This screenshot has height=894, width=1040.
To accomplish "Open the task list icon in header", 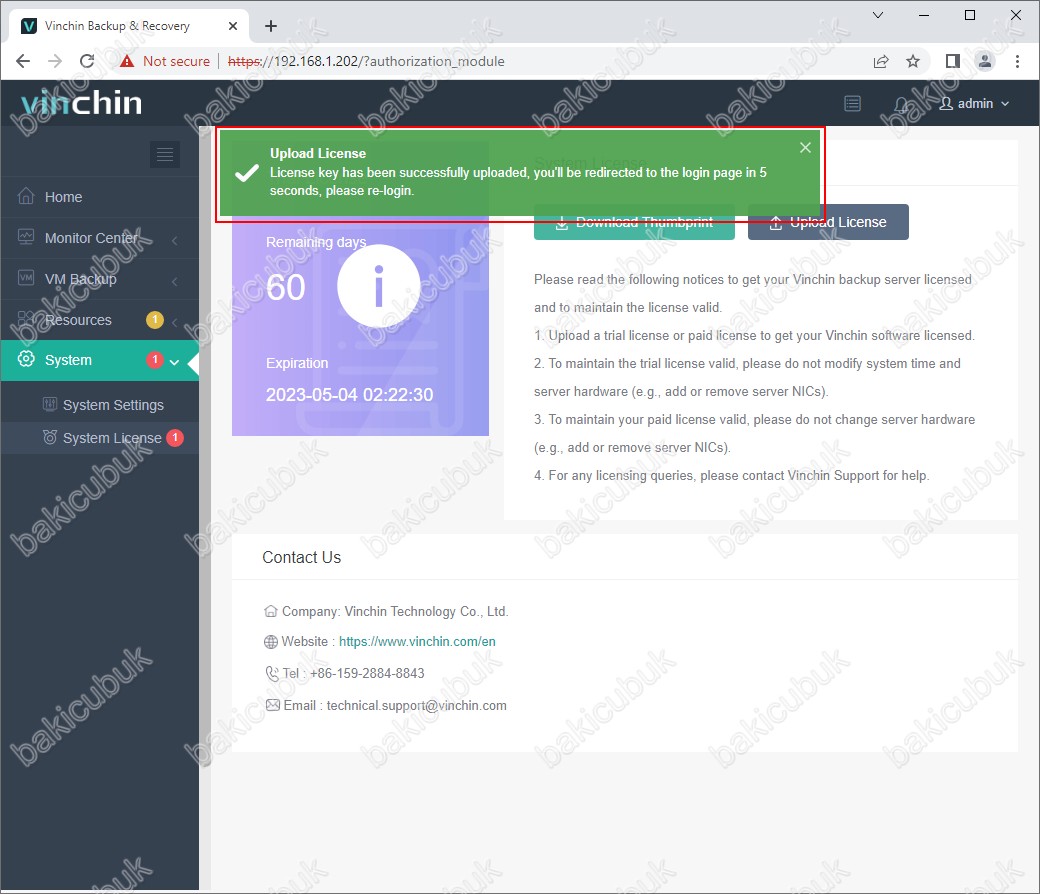I will pyautogui.click(x=852, y=103).
